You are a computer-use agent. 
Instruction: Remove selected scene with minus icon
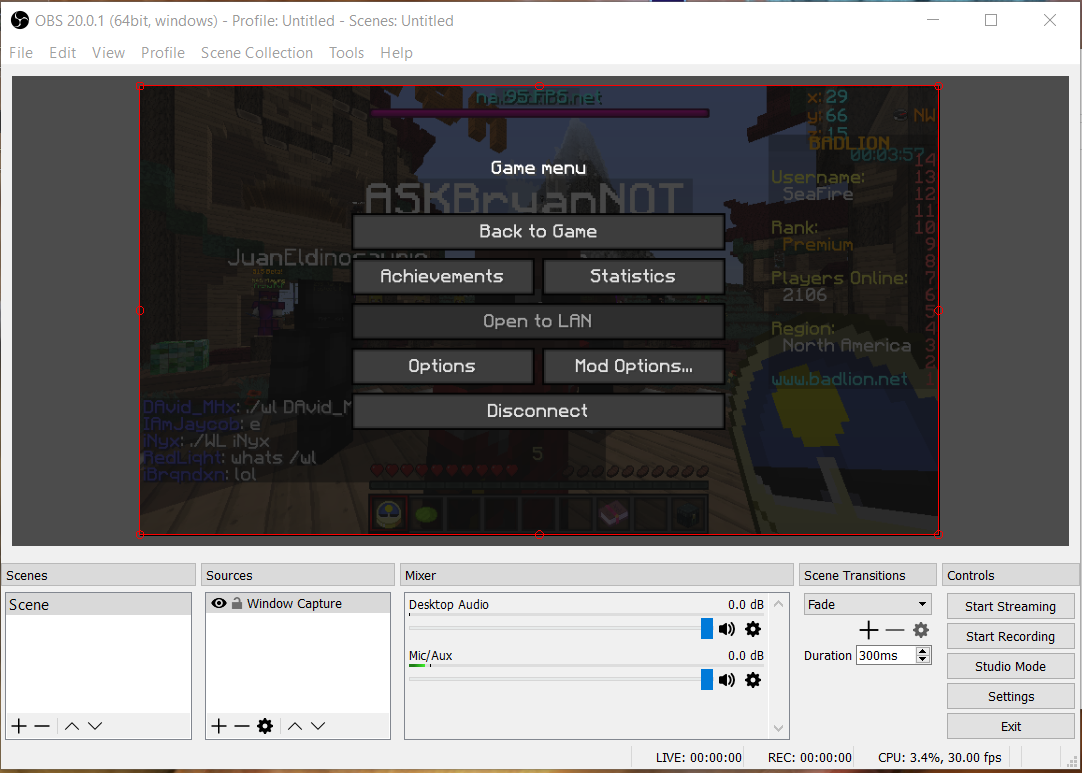coord(42,726)
